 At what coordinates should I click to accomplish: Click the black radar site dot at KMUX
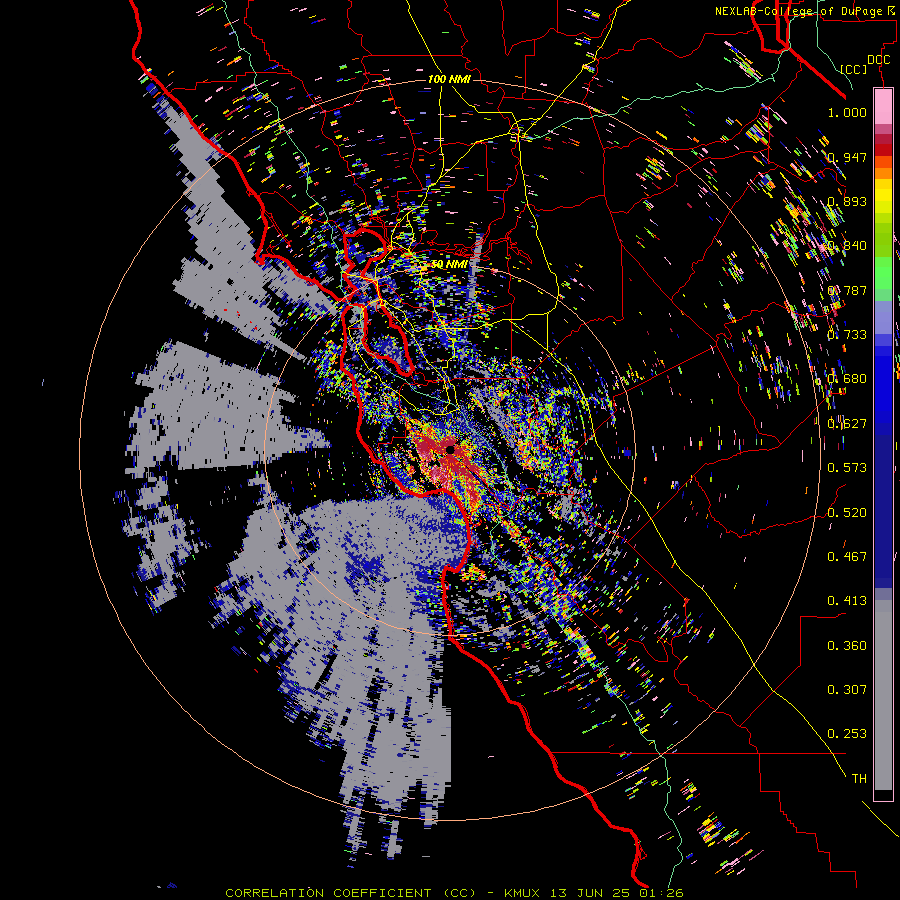pyautogui.click(x=451, y=449)
